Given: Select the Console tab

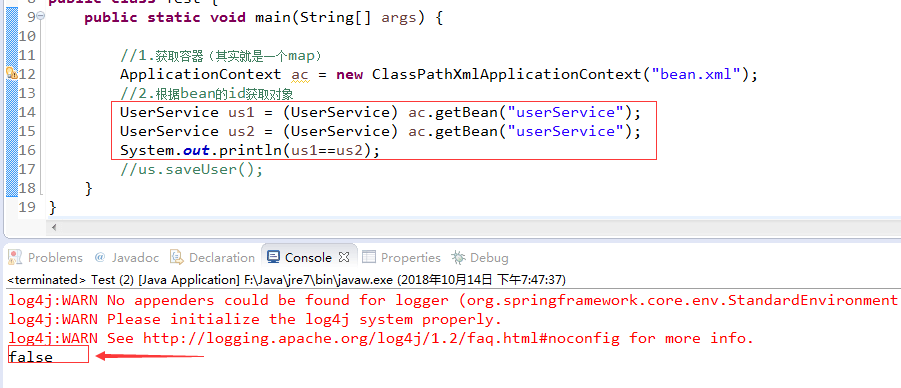Looking at the screenshot, I should pos(308,258).
